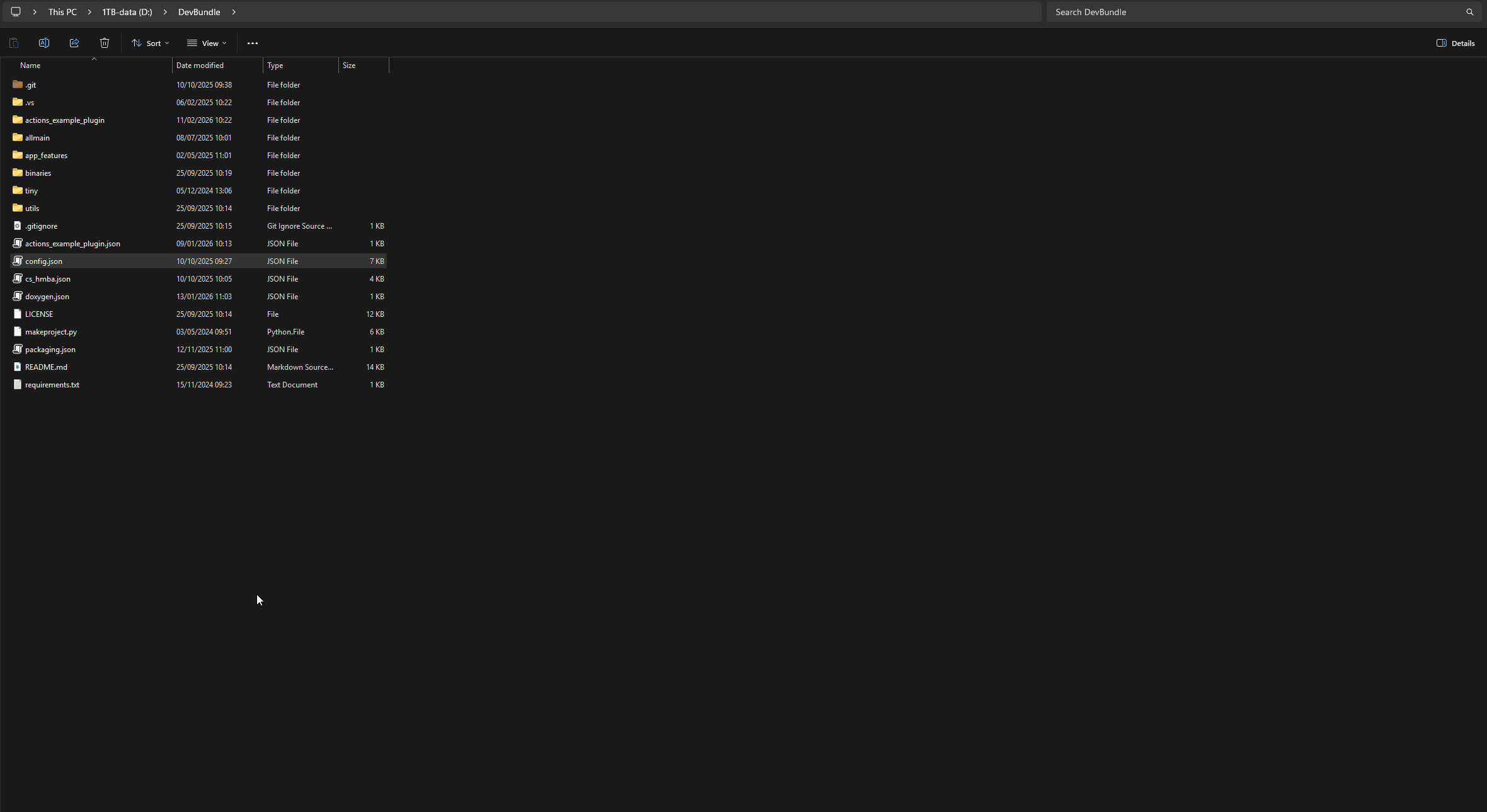Click the config.json file icon
This screenshot has height=812, width=1487.
[x=18, y=261]
